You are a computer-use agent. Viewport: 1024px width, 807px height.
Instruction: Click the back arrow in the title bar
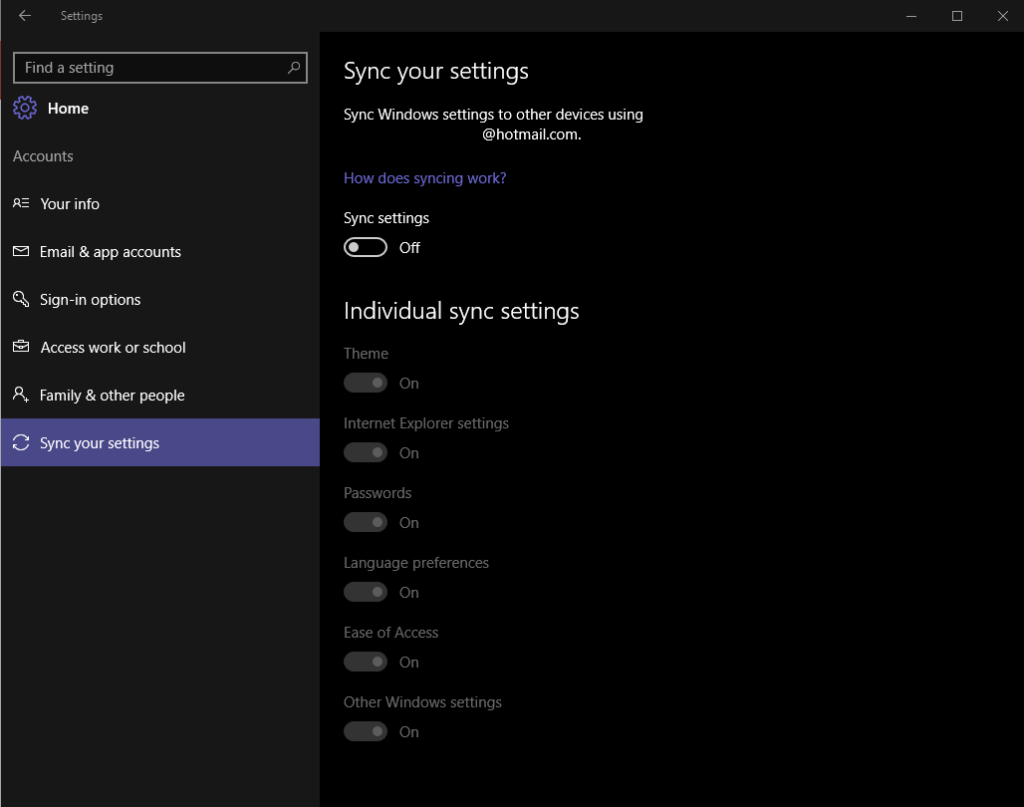(x=24, y=15)
